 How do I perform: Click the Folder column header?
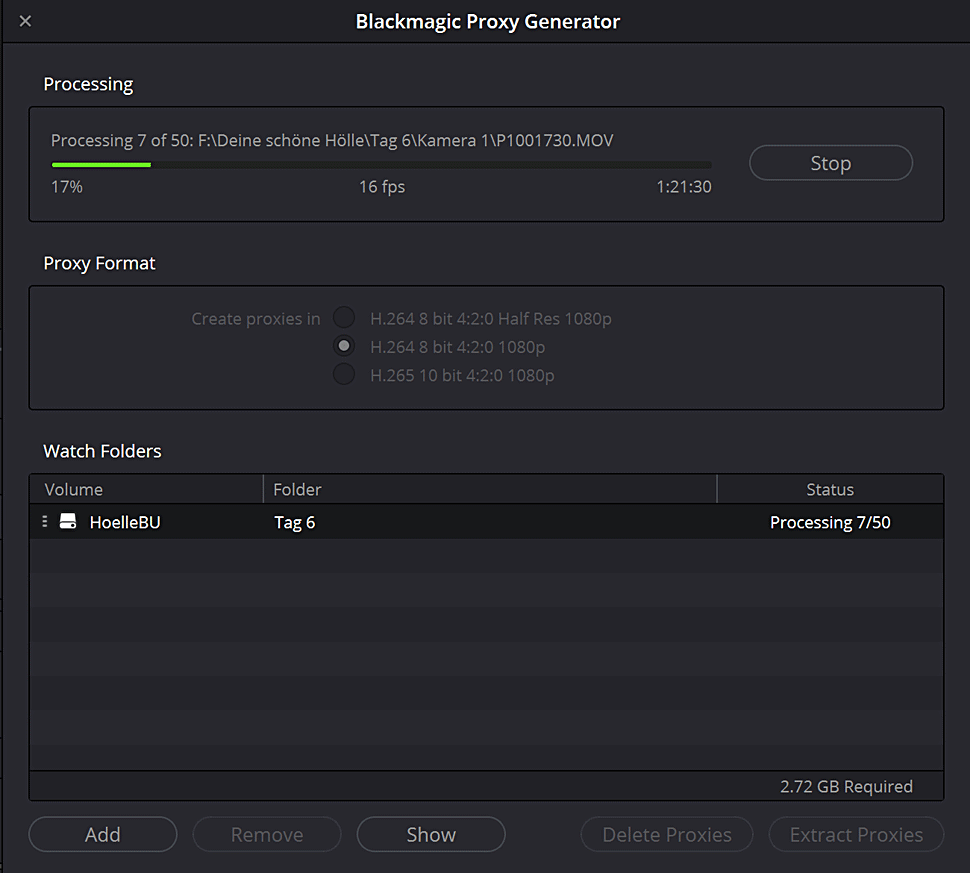(x=490, y=489)
